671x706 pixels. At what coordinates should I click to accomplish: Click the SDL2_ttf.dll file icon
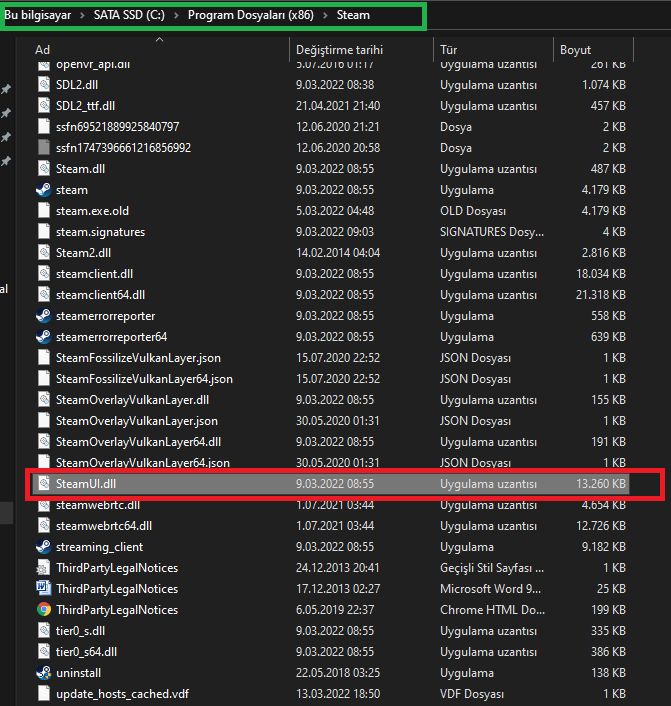pyautogui.click(x=44, y=106)
